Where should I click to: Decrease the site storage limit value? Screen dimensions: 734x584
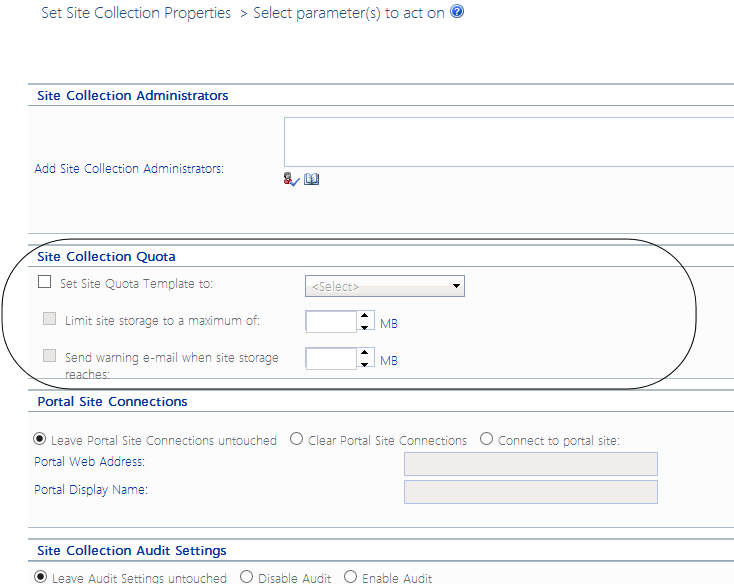(x=365, y=327)
